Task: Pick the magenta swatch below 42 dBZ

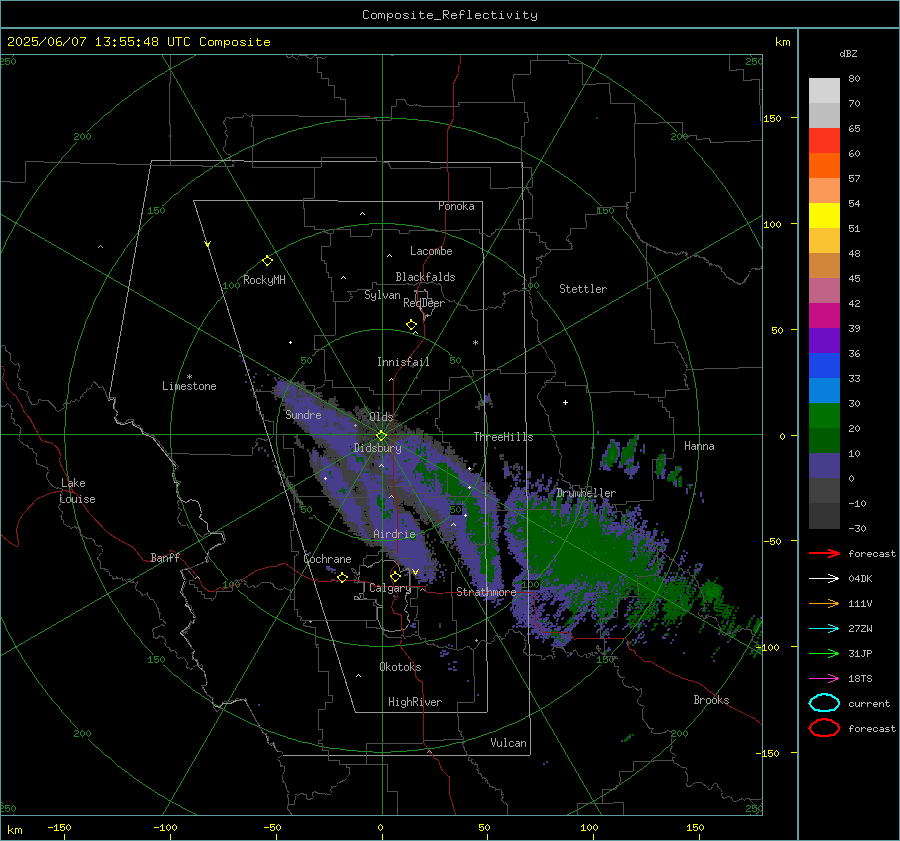Action: click(x=824, y=316)
